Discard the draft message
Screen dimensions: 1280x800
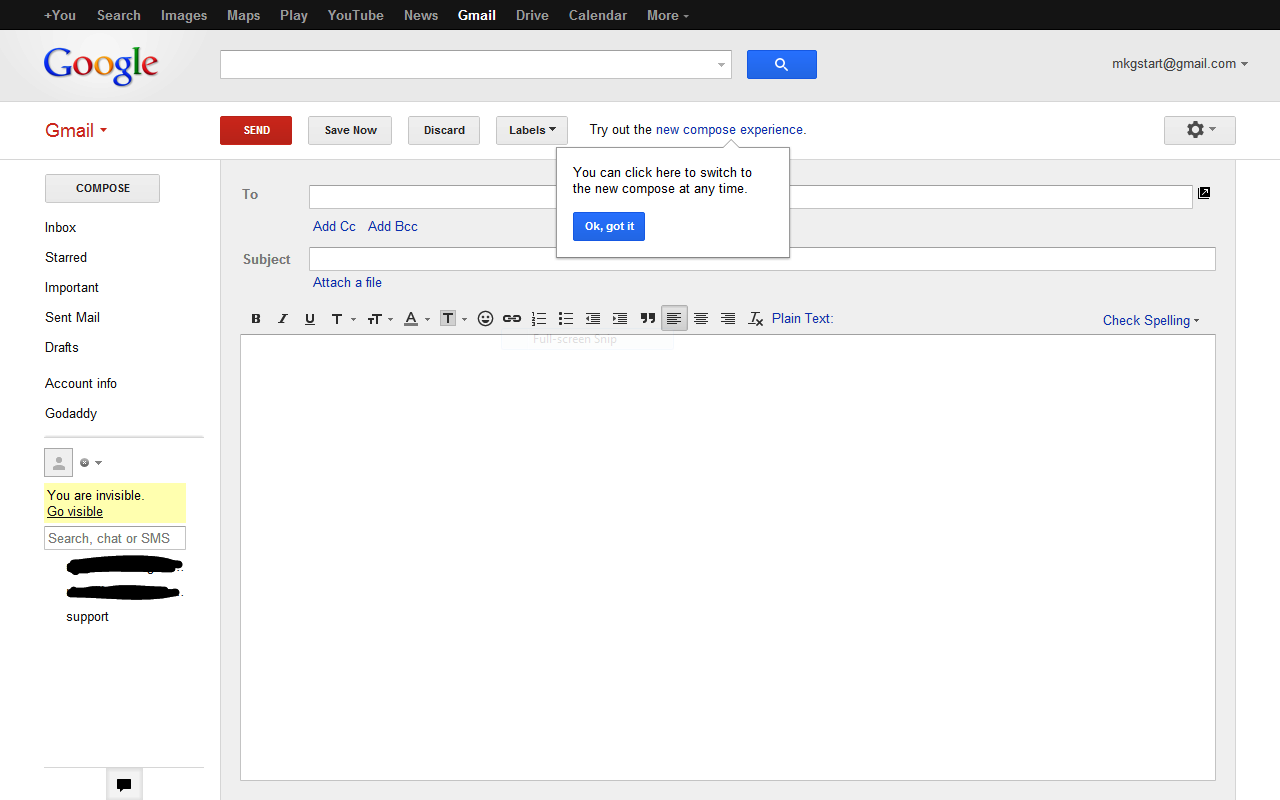pyautogui.click(x=444, y=131)
